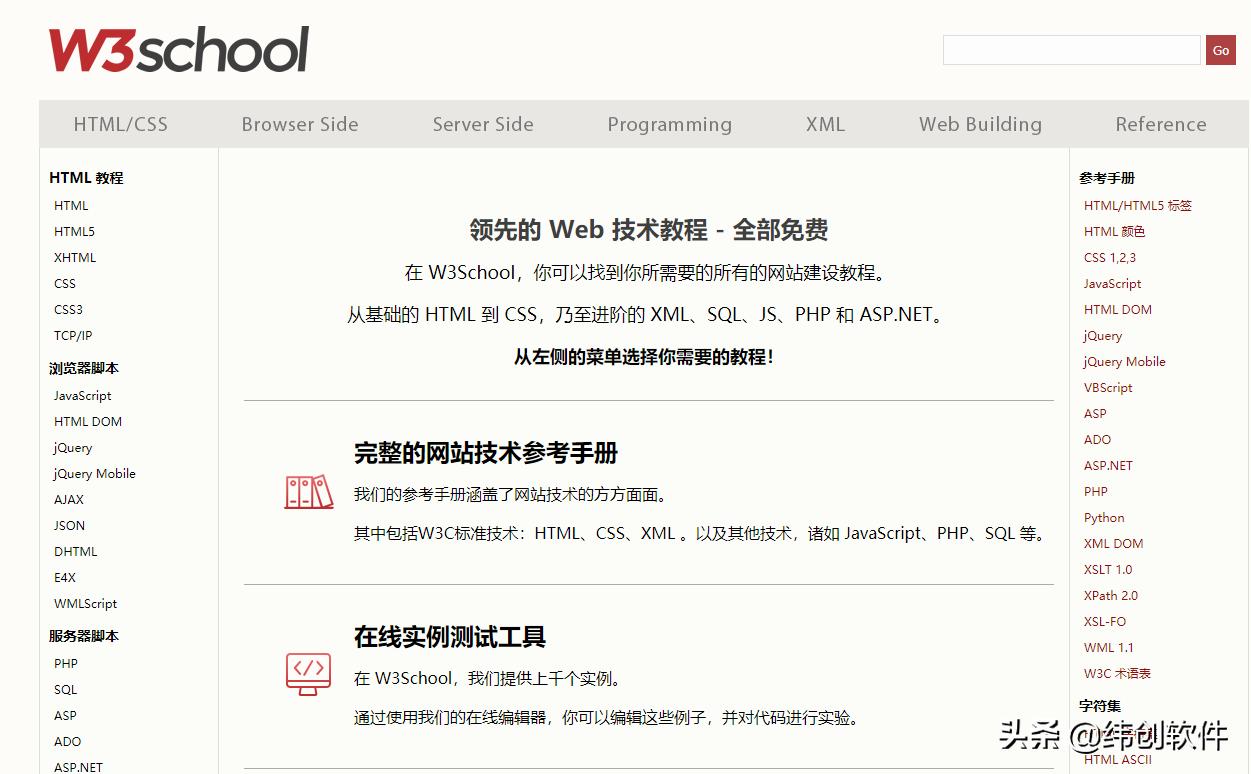This screenshot has width=1251, height=774.
Task: Open the XPath 2.0 reference
Action: click(1110, 595)
